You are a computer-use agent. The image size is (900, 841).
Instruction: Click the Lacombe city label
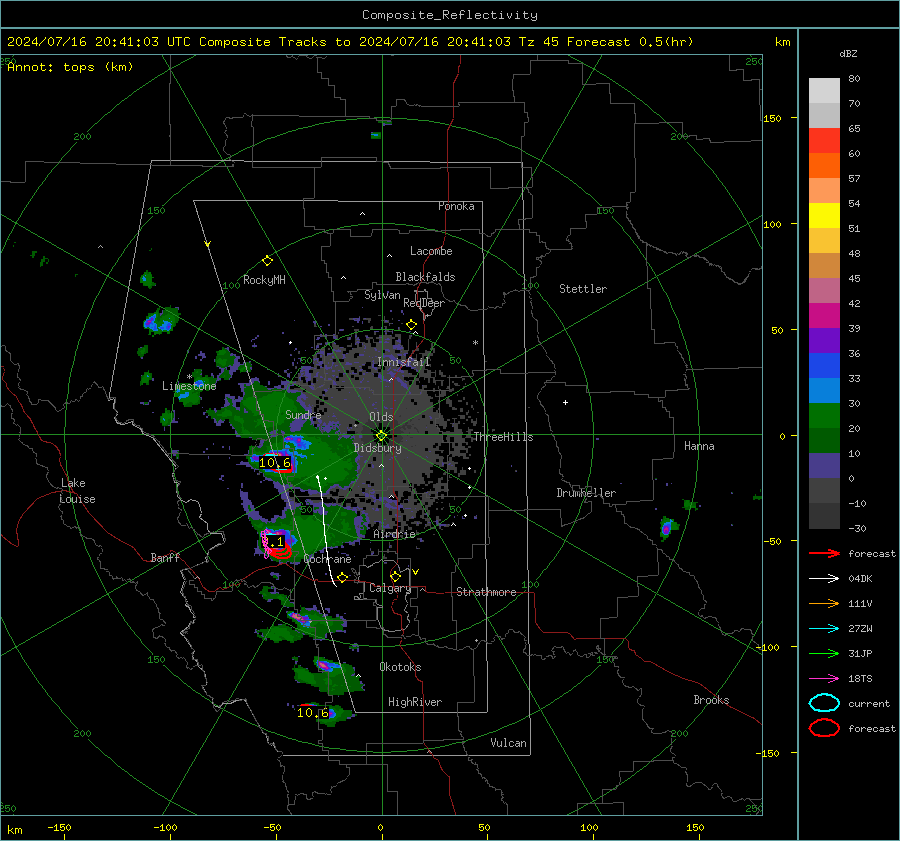coord(431,251)
